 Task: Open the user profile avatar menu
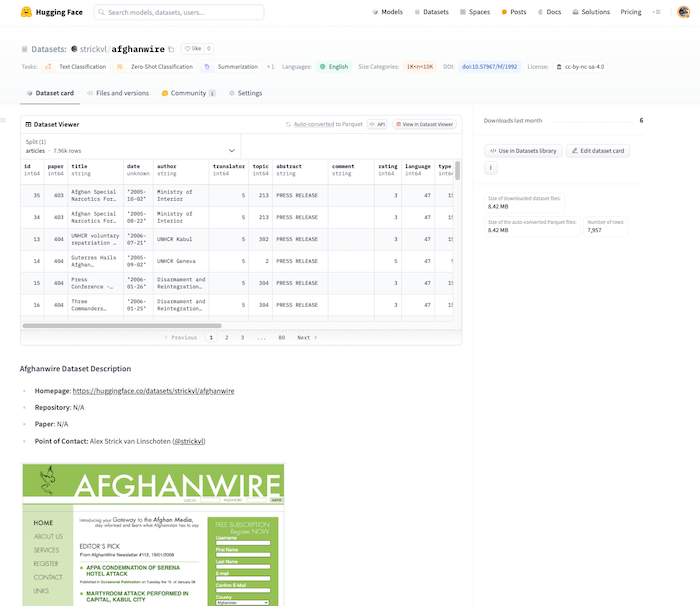682,12
